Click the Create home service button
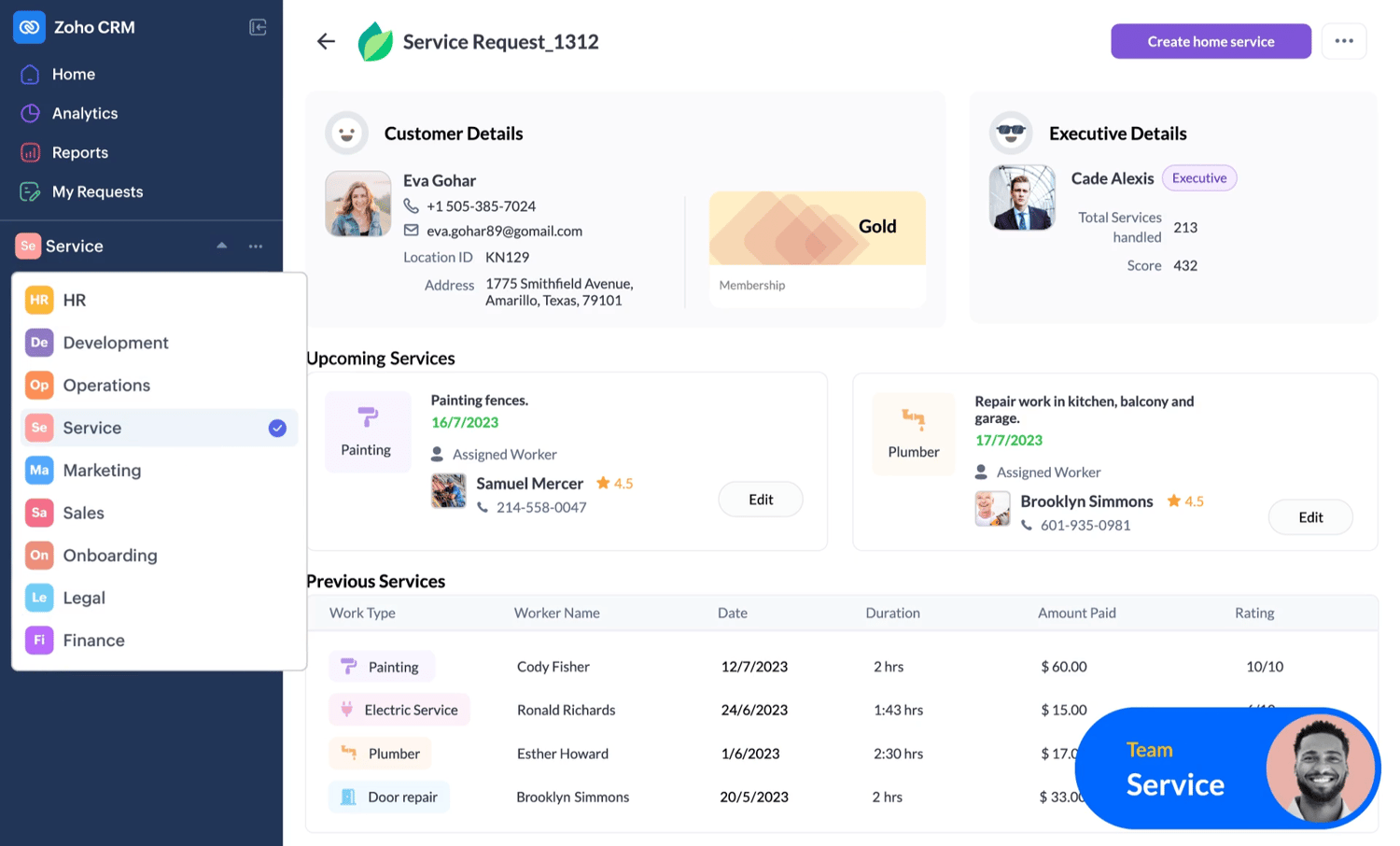The width and height of the screenshot is (1400, 846). [x=1211, y=41]
